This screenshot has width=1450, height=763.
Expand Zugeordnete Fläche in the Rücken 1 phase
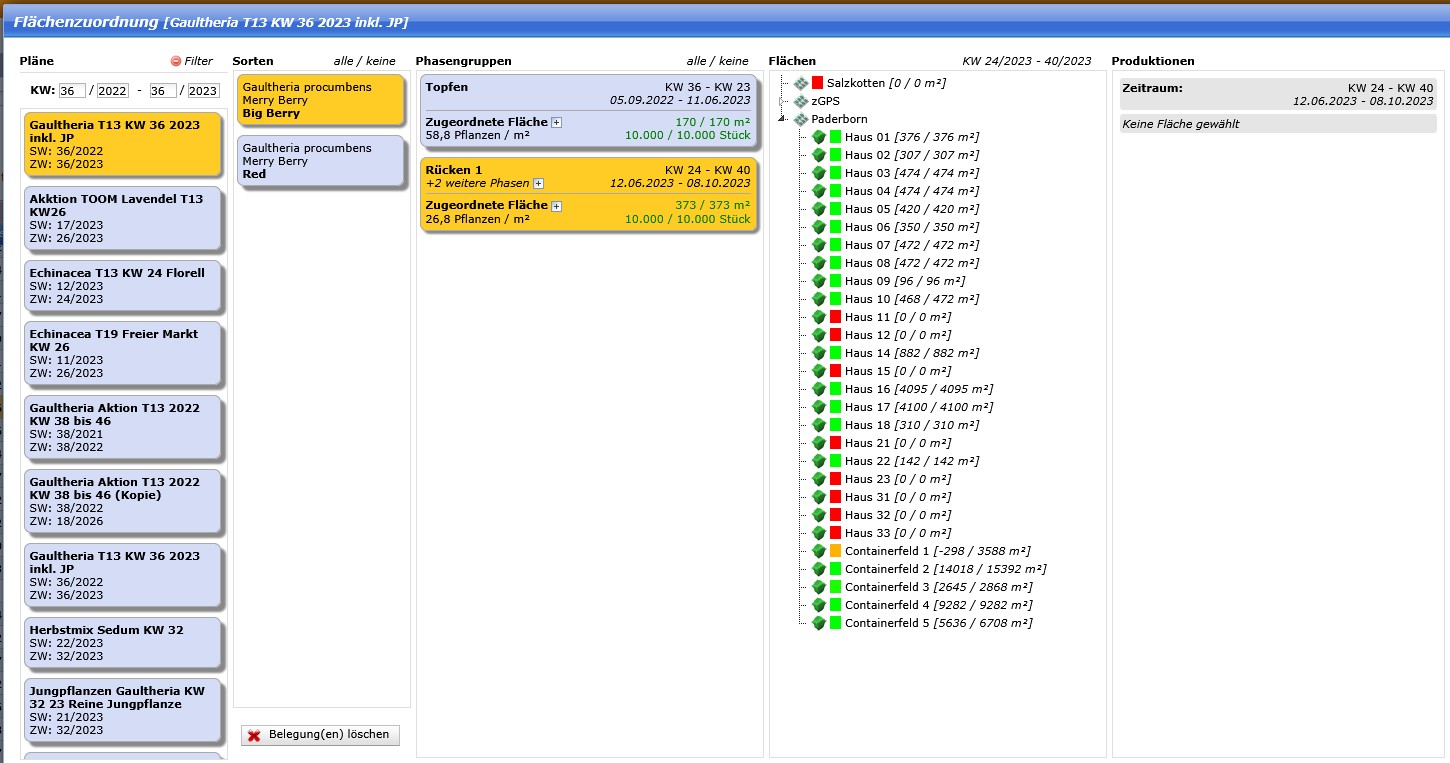coord(556,206)
